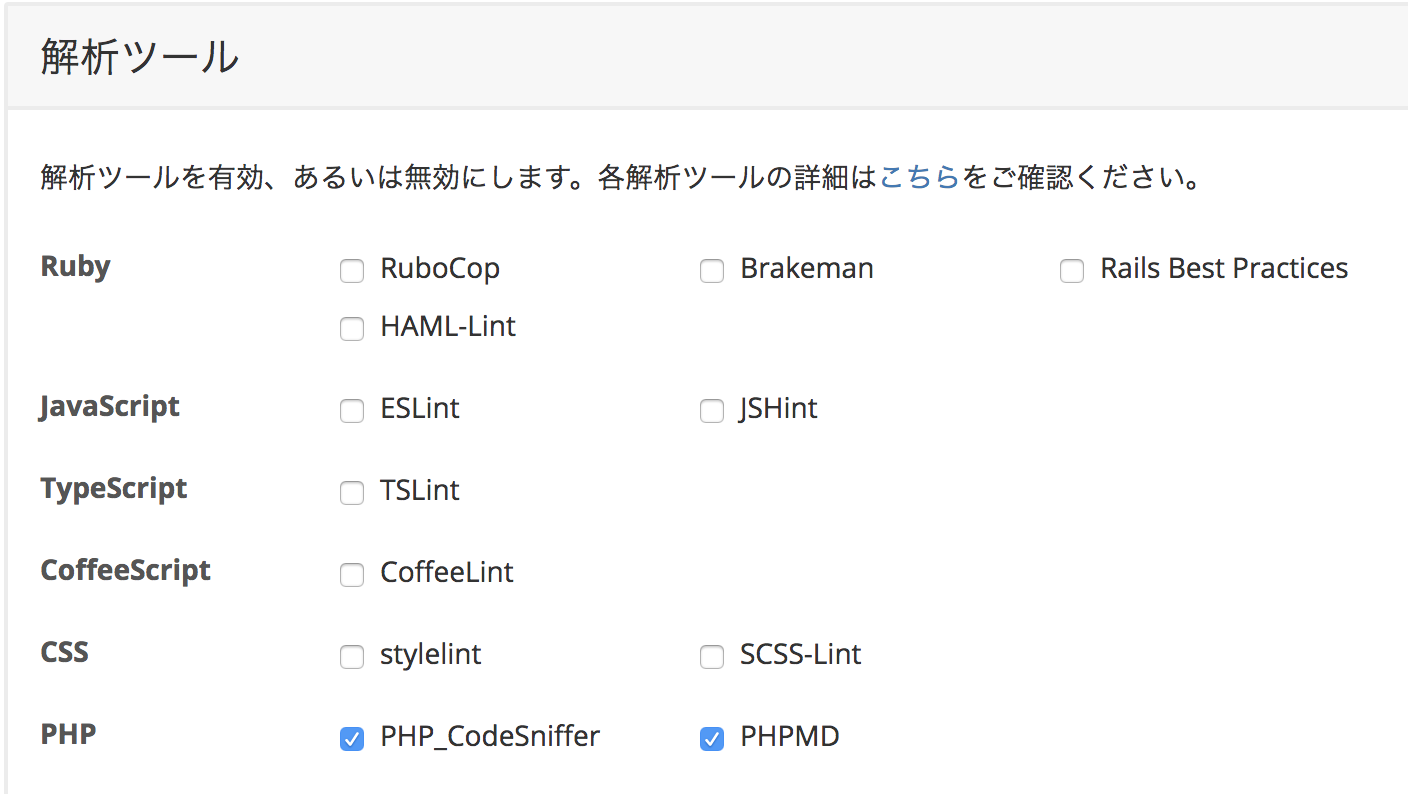Enable TSLint for TypeScript
The height and width of the screenshot is (794, 1408).
tap(352, 493)
